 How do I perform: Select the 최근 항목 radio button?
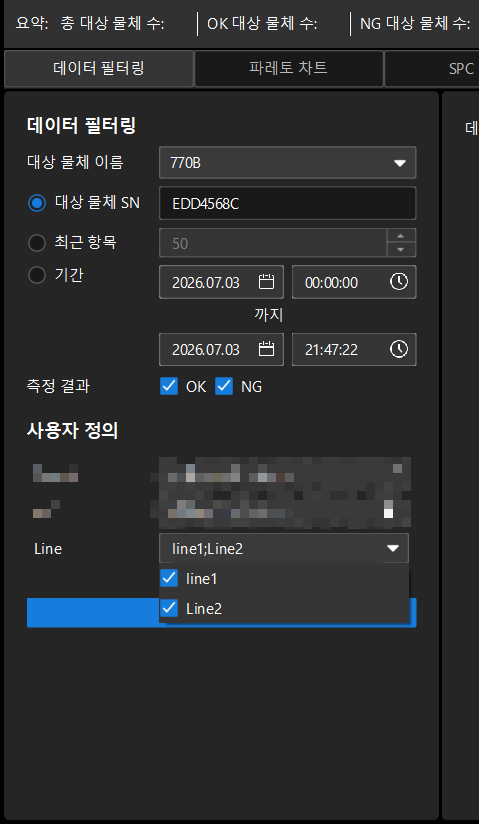(x=37, y=243)
